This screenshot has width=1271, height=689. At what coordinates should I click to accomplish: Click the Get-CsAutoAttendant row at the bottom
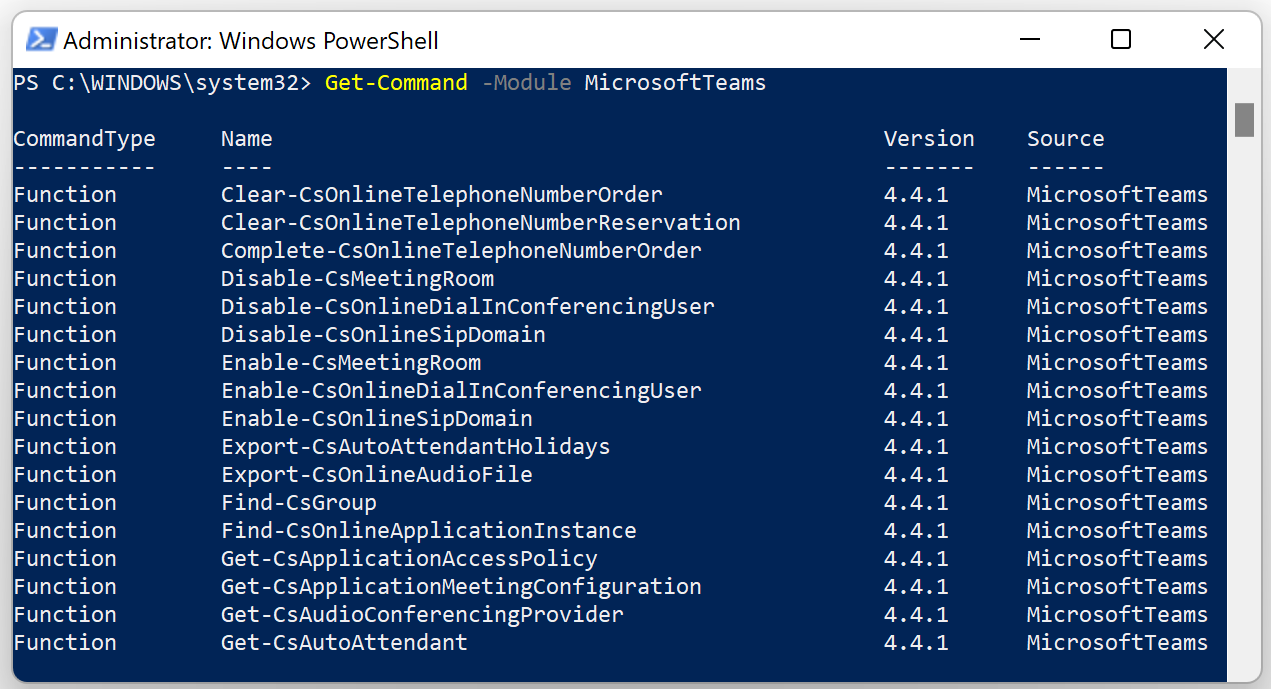tap(344, 642)
